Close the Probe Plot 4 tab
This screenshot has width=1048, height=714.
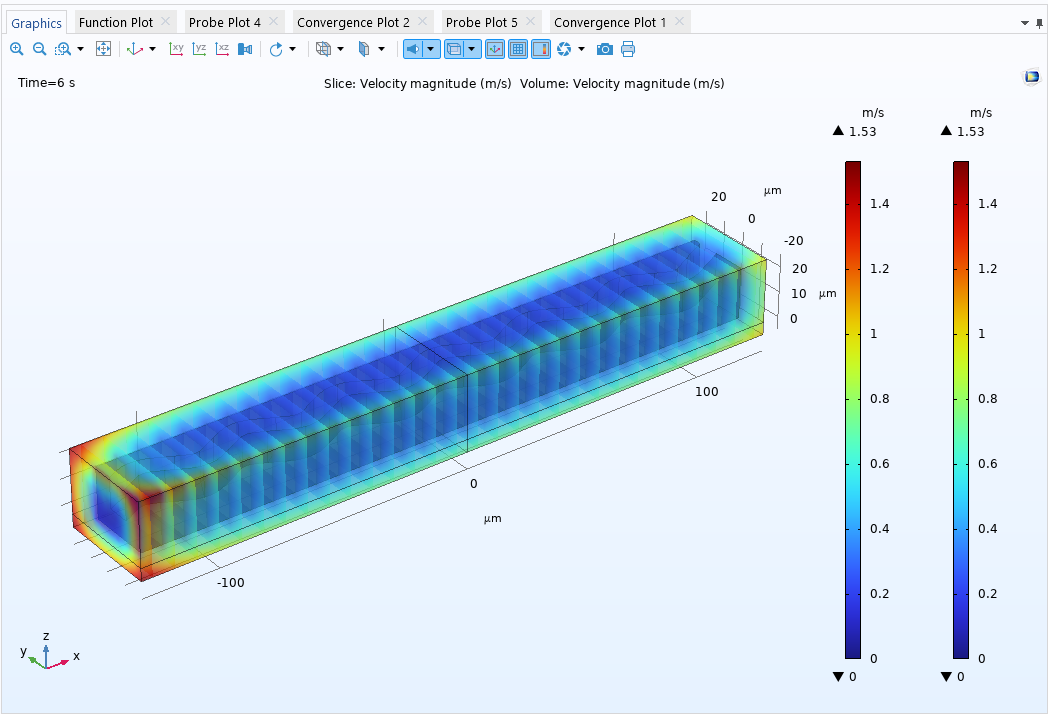click(274, 22)
